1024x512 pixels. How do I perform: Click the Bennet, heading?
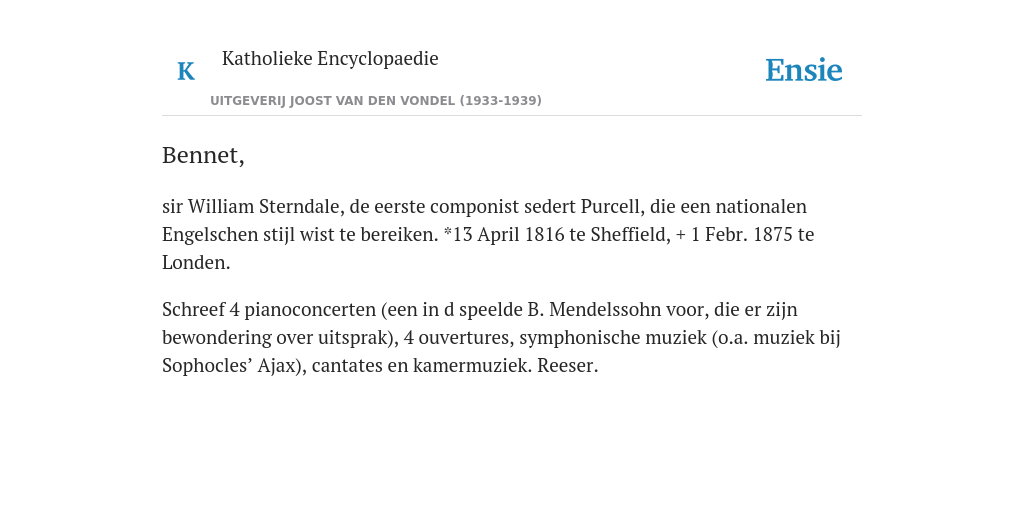203,155
